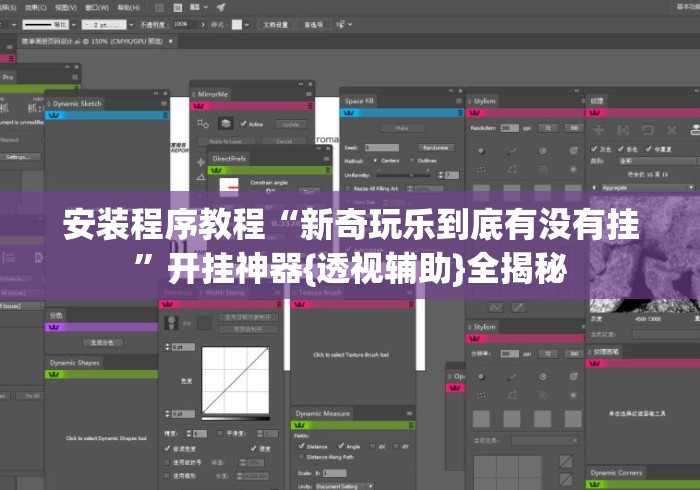This screenshot has height=490, width=700.
Task: Select the Outlines method radio button
Action: [411, 160]
